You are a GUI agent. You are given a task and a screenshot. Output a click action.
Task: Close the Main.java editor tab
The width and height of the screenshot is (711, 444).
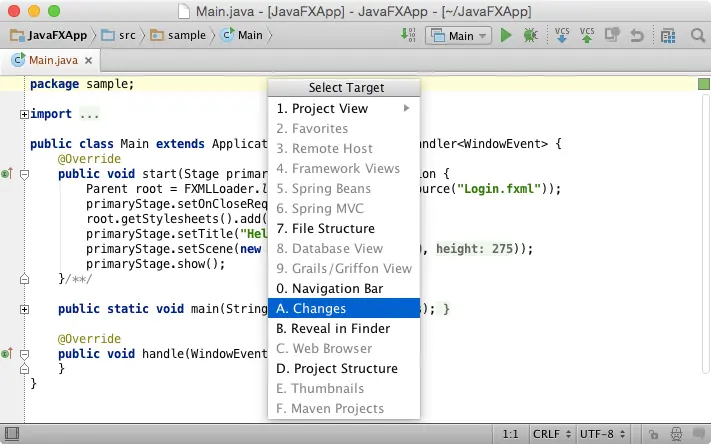(88, 60)
